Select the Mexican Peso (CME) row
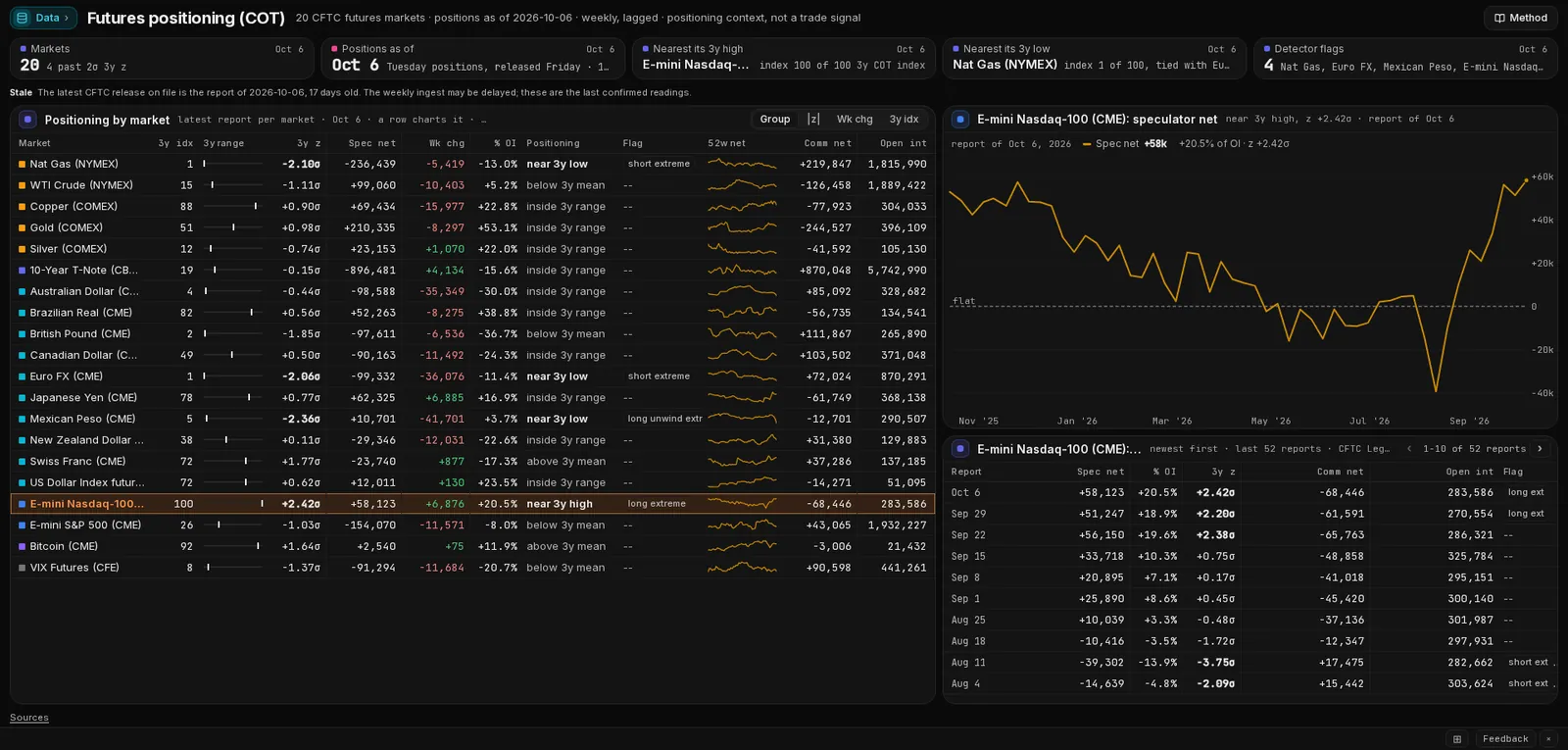The width and height of the screenshot is (1568, 750). coord(472,419)
